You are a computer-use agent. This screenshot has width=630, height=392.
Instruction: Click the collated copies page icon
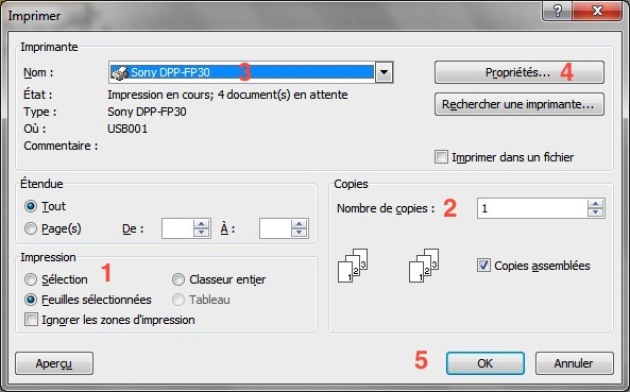[x=353, y=265]
